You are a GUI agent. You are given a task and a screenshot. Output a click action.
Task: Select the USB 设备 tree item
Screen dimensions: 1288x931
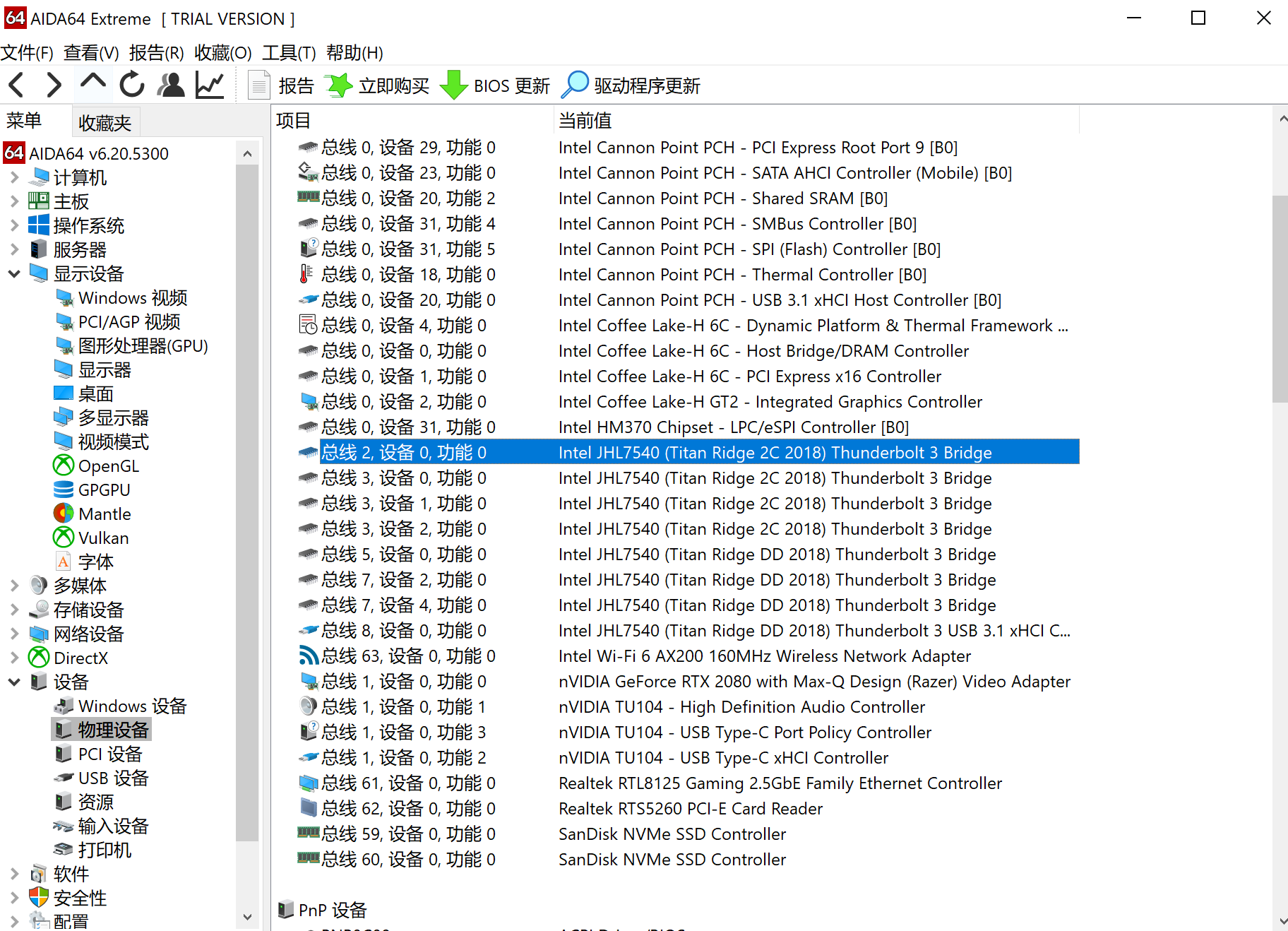point(114,778)
